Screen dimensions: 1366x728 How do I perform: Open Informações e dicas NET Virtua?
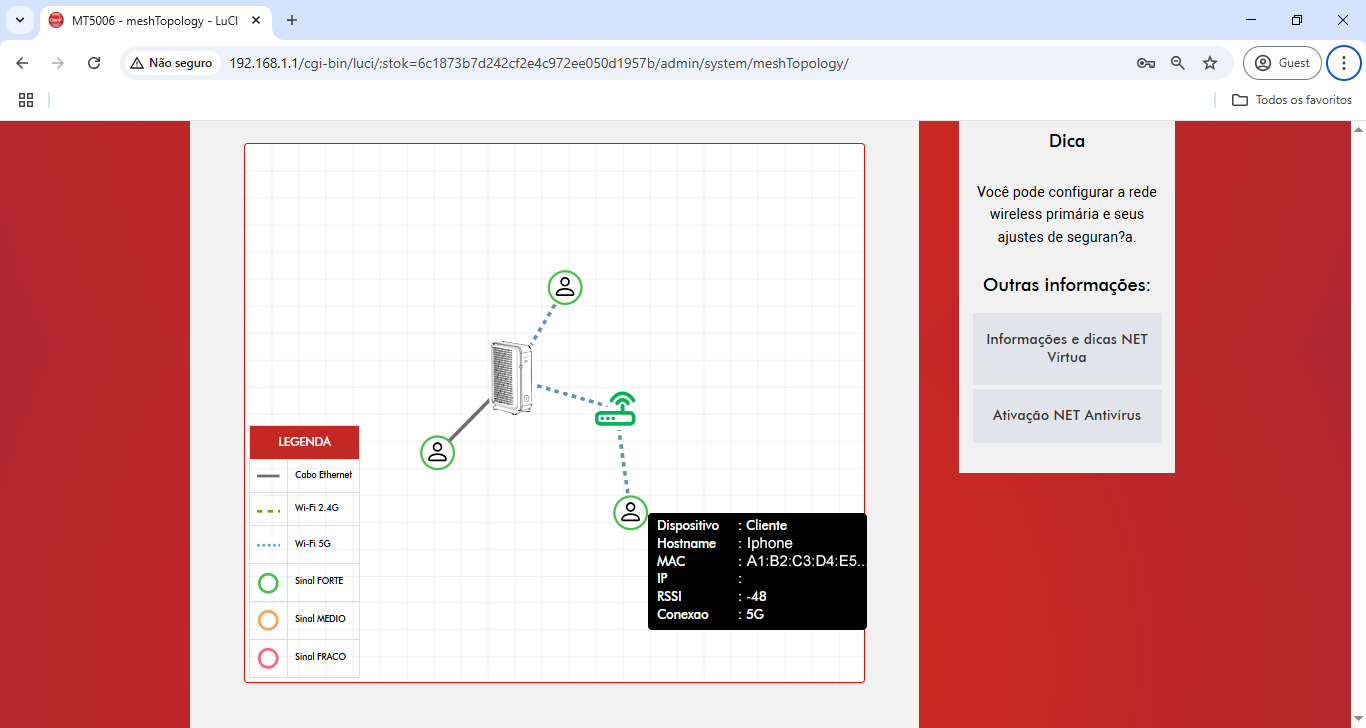click(1067, 348)
